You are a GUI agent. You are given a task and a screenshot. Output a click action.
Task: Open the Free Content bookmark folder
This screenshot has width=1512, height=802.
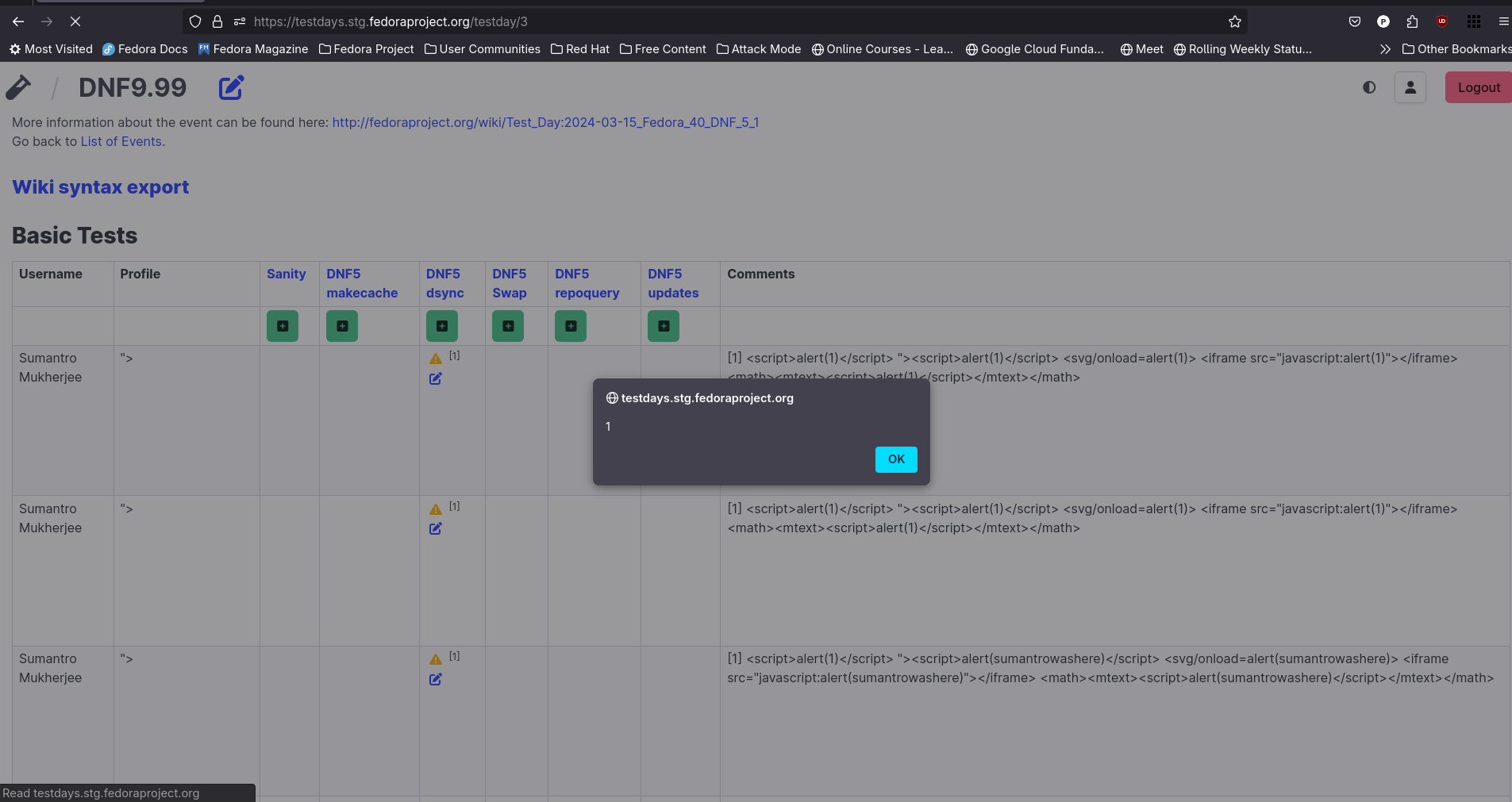663,49
